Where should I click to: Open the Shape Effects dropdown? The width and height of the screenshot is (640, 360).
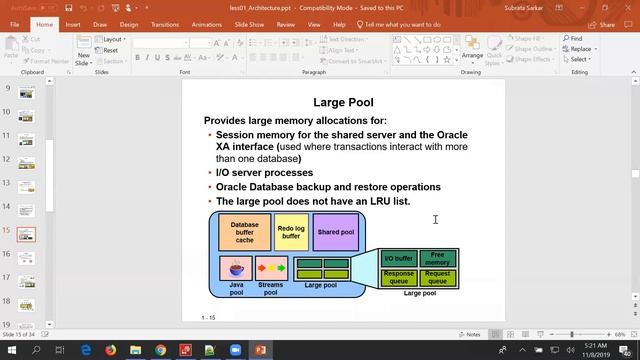[x=531, y=59]
